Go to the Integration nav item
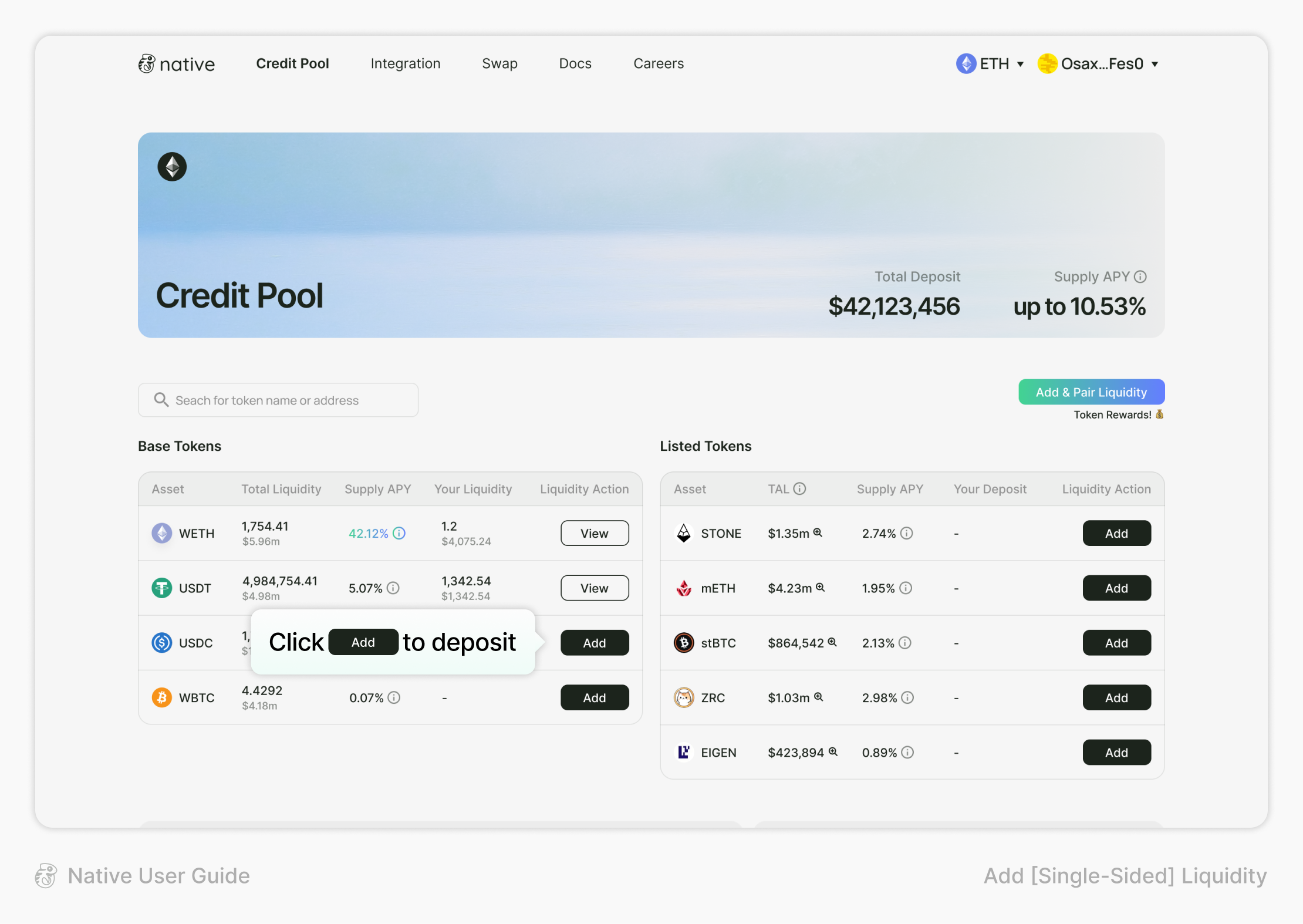 point(405,63)
